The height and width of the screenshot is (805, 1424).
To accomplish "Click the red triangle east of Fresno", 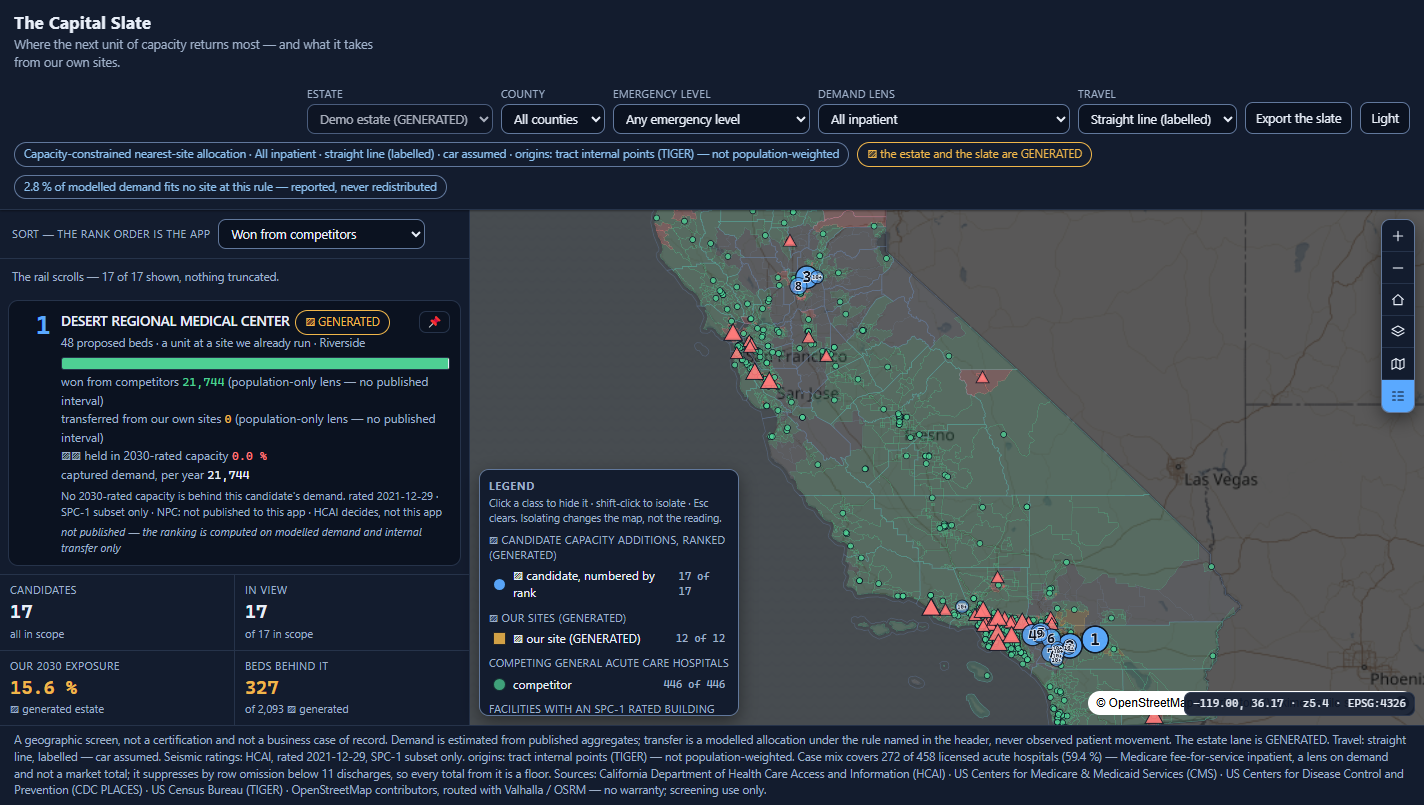I will (983, 377).
